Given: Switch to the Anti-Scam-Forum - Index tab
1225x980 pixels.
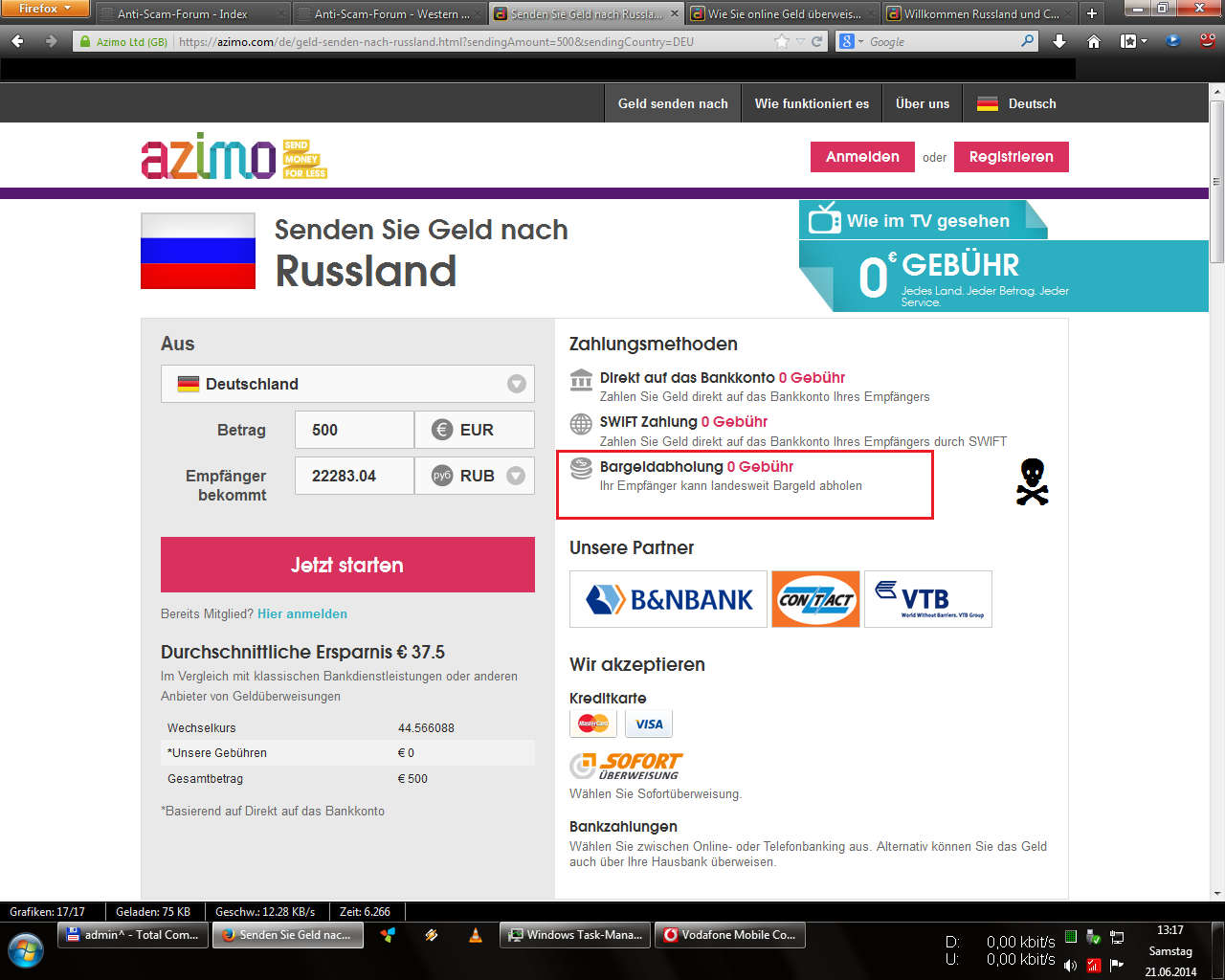Looking at the screenshot, I should (194, 13).
